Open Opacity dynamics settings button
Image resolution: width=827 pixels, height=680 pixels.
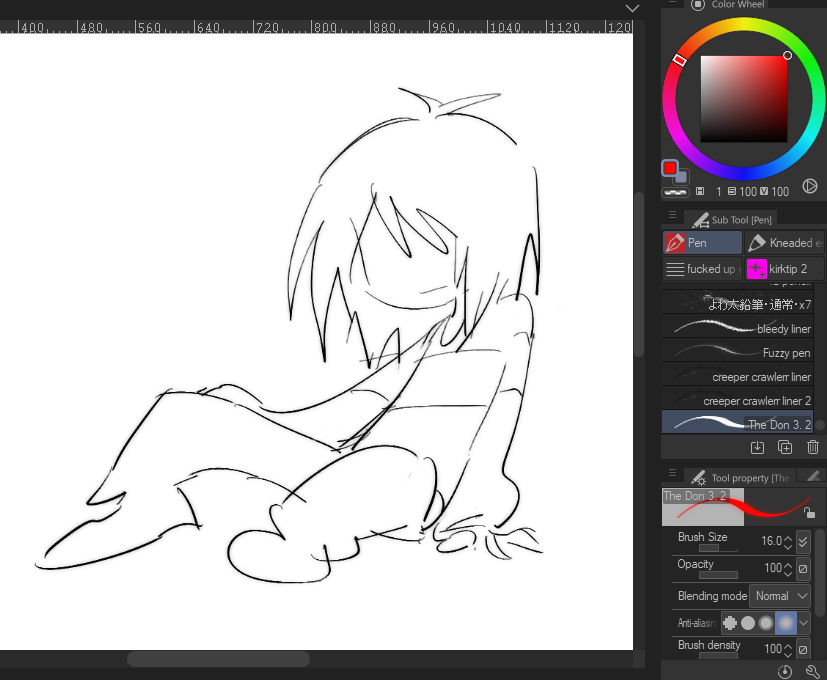803,569
